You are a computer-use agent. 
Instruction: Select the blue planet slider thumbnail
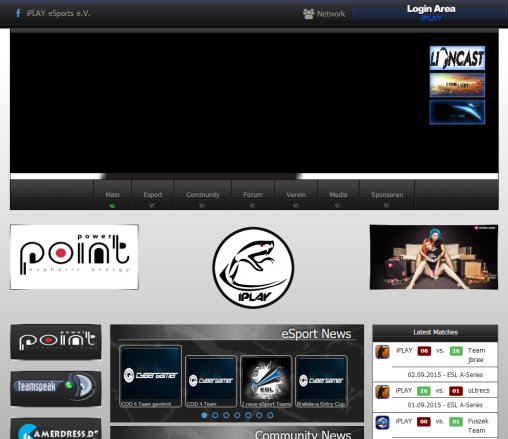pos(457,112)
